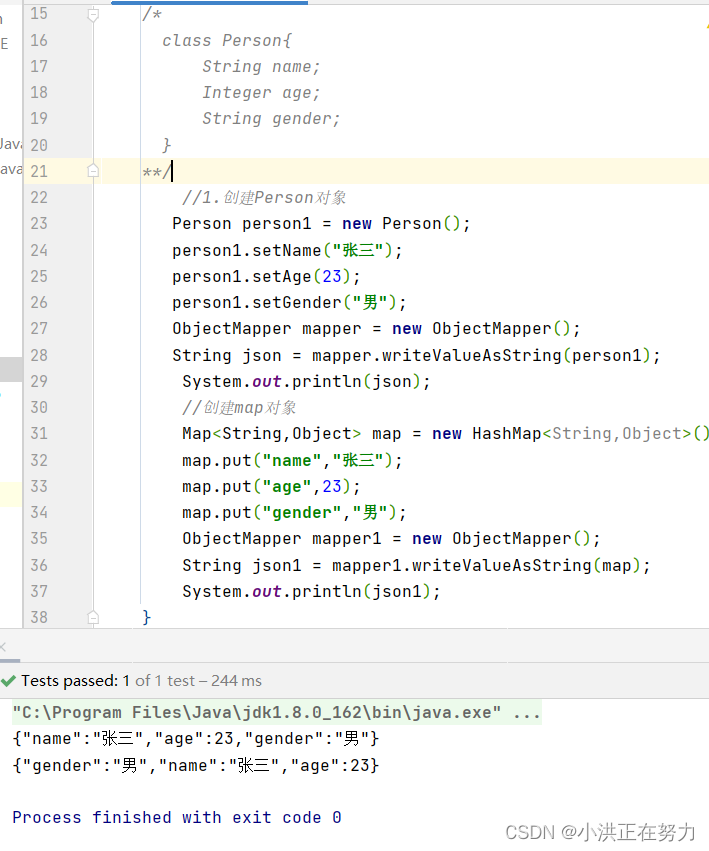Click line number 31 in the gutter
The height and width of the screenshot is (851, 709).
(x=39, y=434)
